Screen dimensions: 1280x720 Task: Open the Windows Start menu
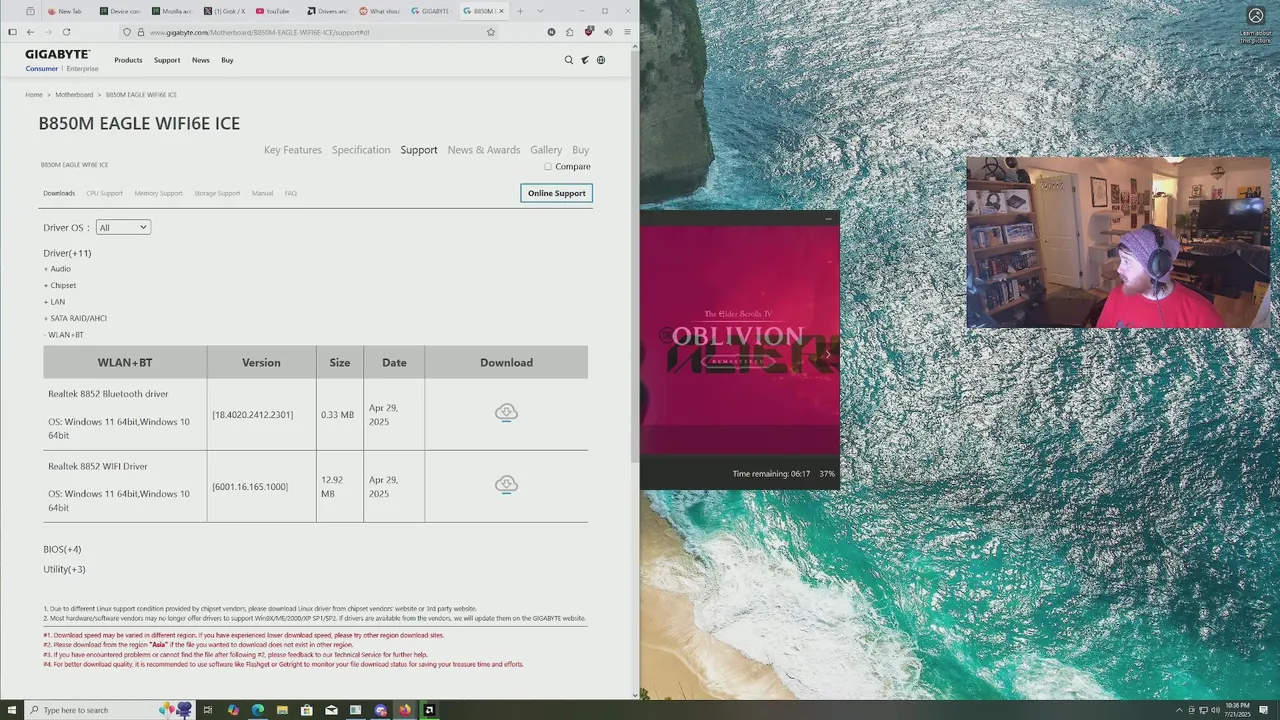[x=10, y=710]
